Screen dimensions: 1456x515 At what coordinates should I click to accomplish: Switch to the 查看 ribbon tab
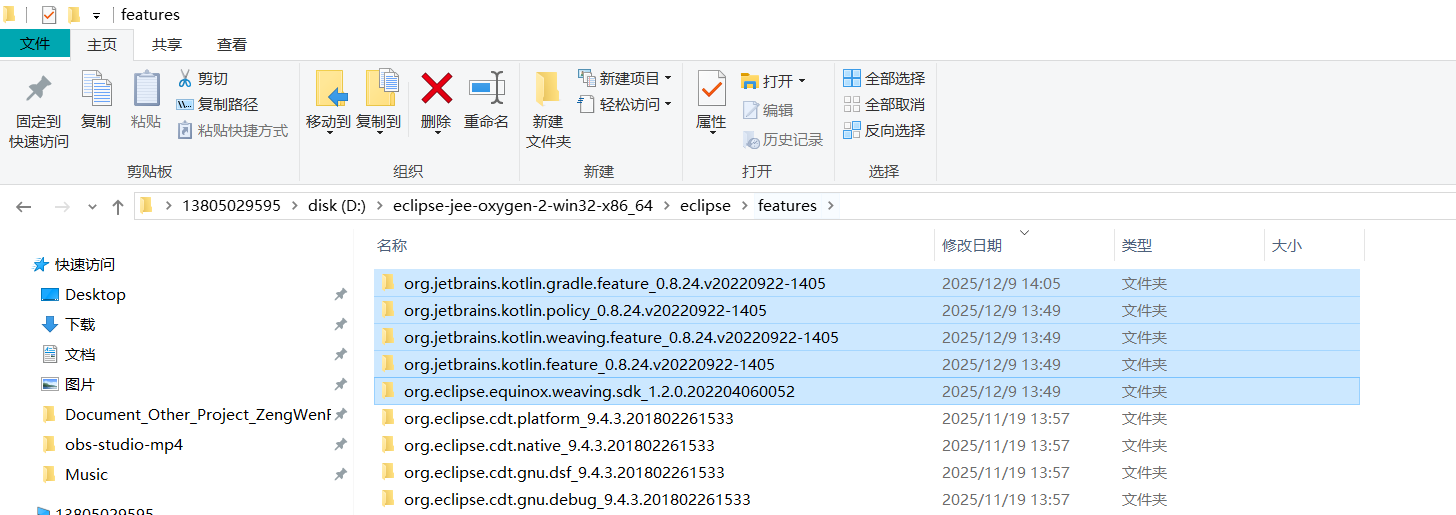click(x=232, y=45)
